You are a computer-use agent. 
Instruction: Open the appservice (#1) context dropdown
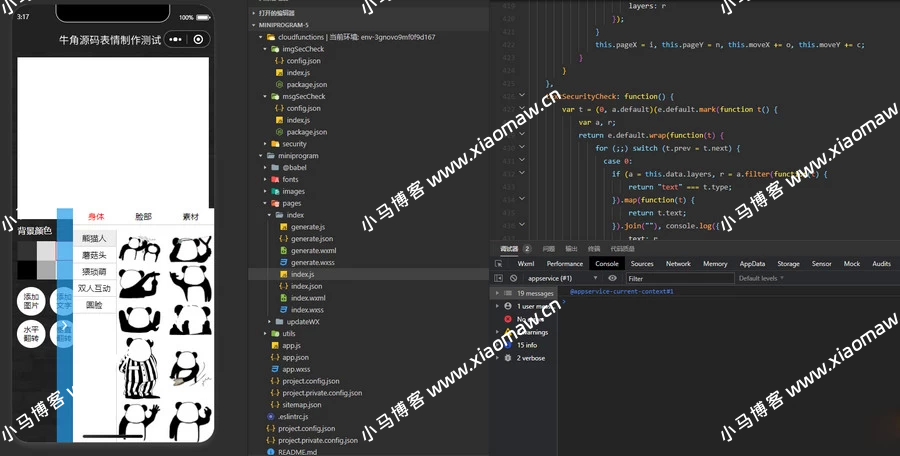point(562,278)
